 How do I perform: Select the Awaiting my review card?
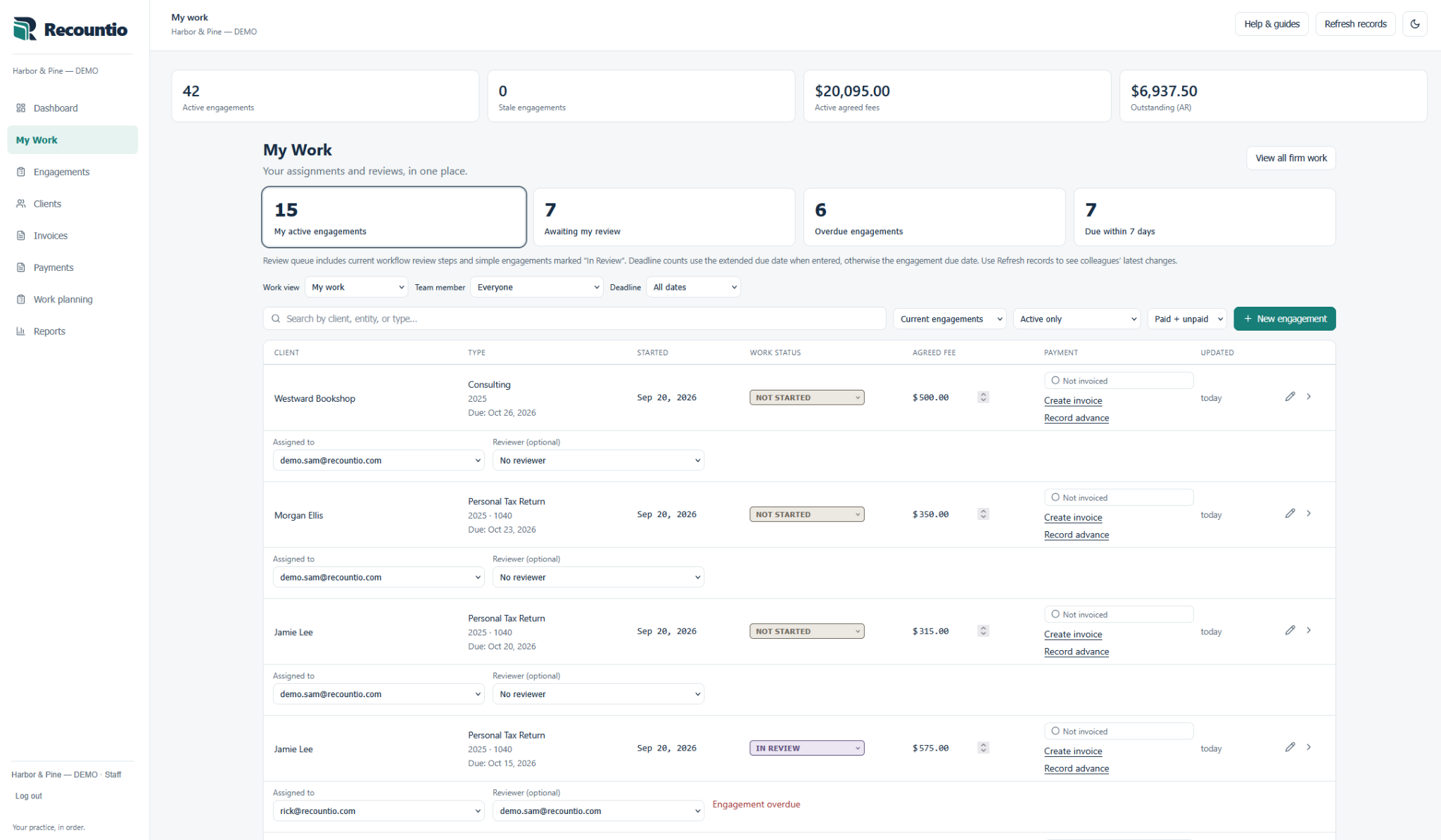(x=664, y=217)
